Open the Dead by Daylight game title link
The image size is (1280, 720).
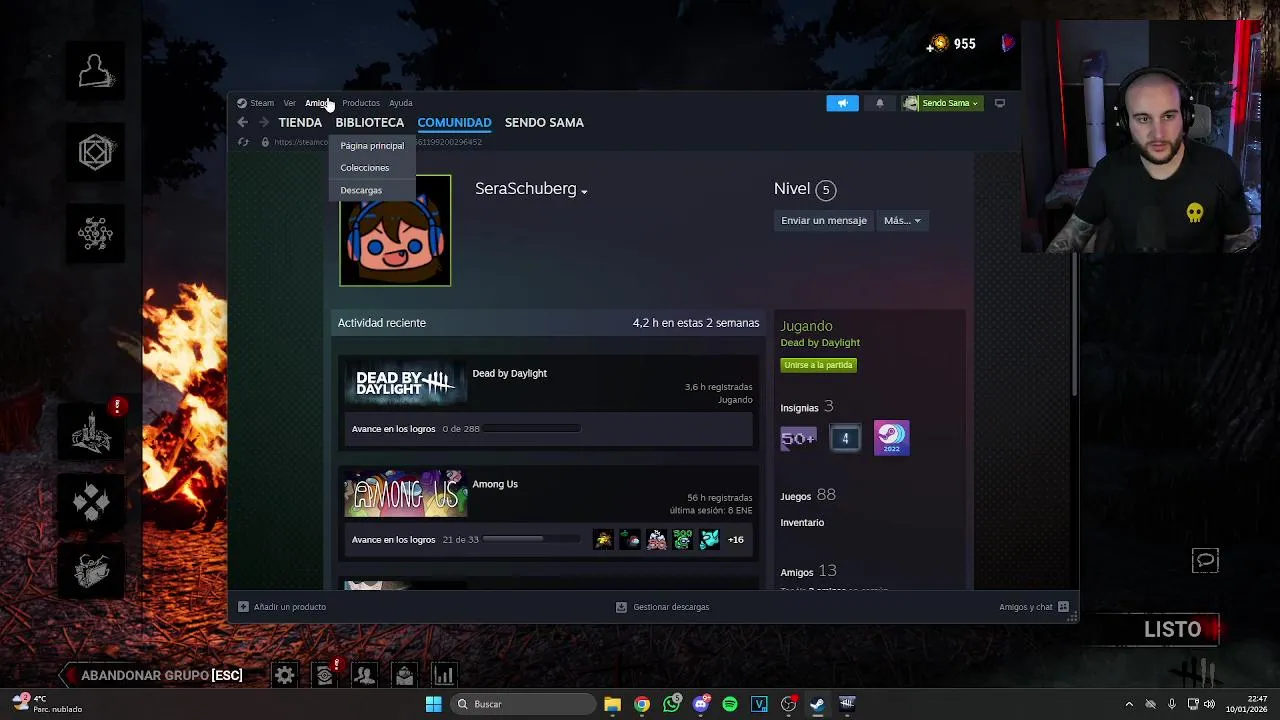509,374
